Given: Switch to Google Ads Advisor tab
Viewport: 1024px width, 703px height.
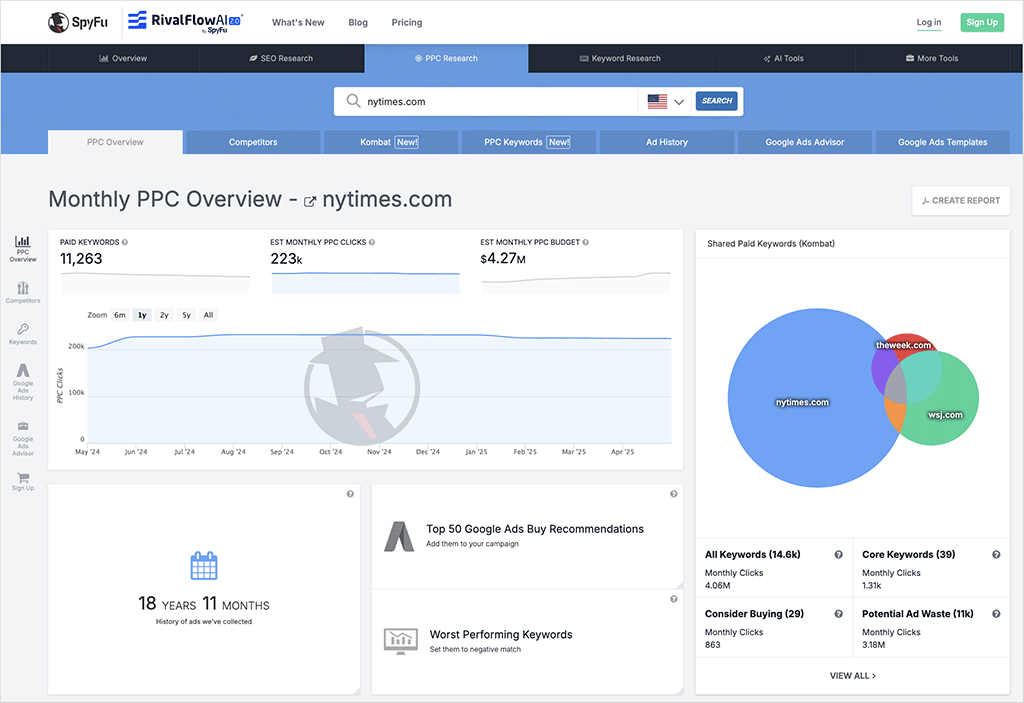Looking at the screenshot, I should point(805,142).
